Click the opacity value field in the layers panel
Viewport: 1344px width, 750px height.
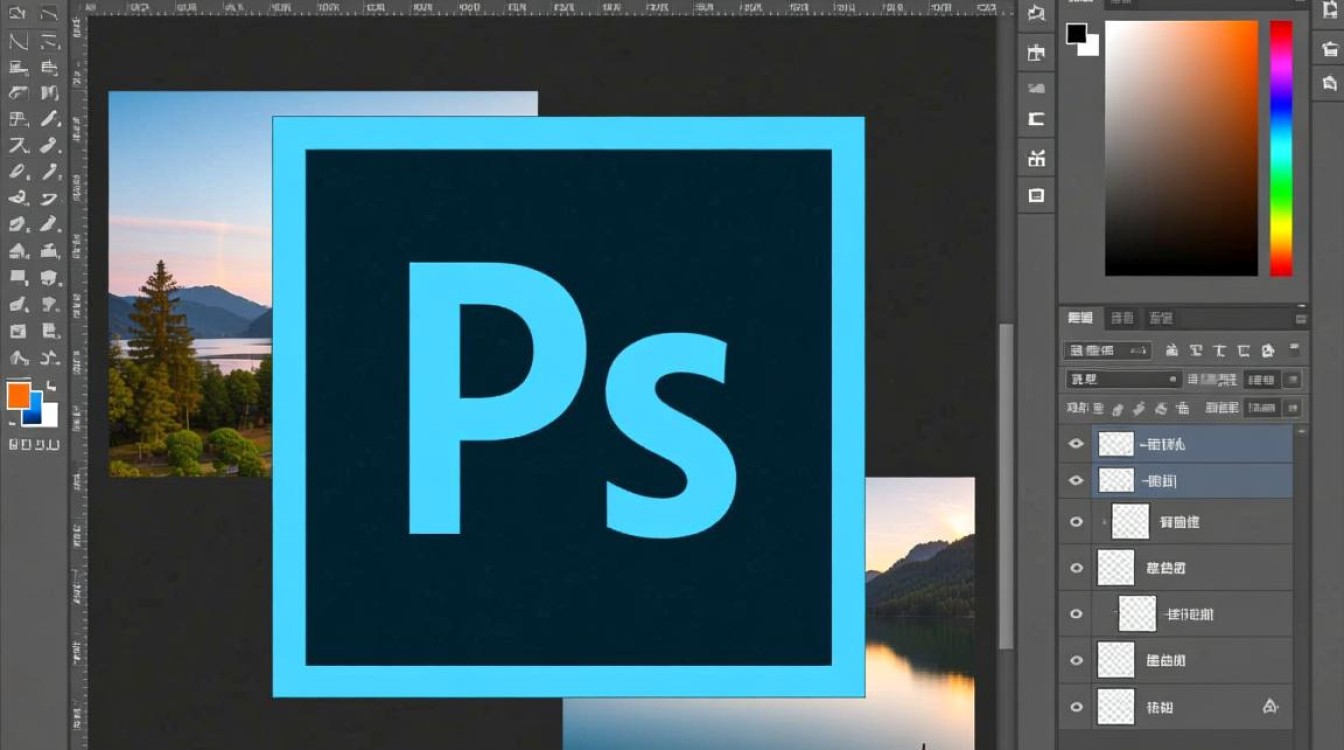(x=1262, y=380)
